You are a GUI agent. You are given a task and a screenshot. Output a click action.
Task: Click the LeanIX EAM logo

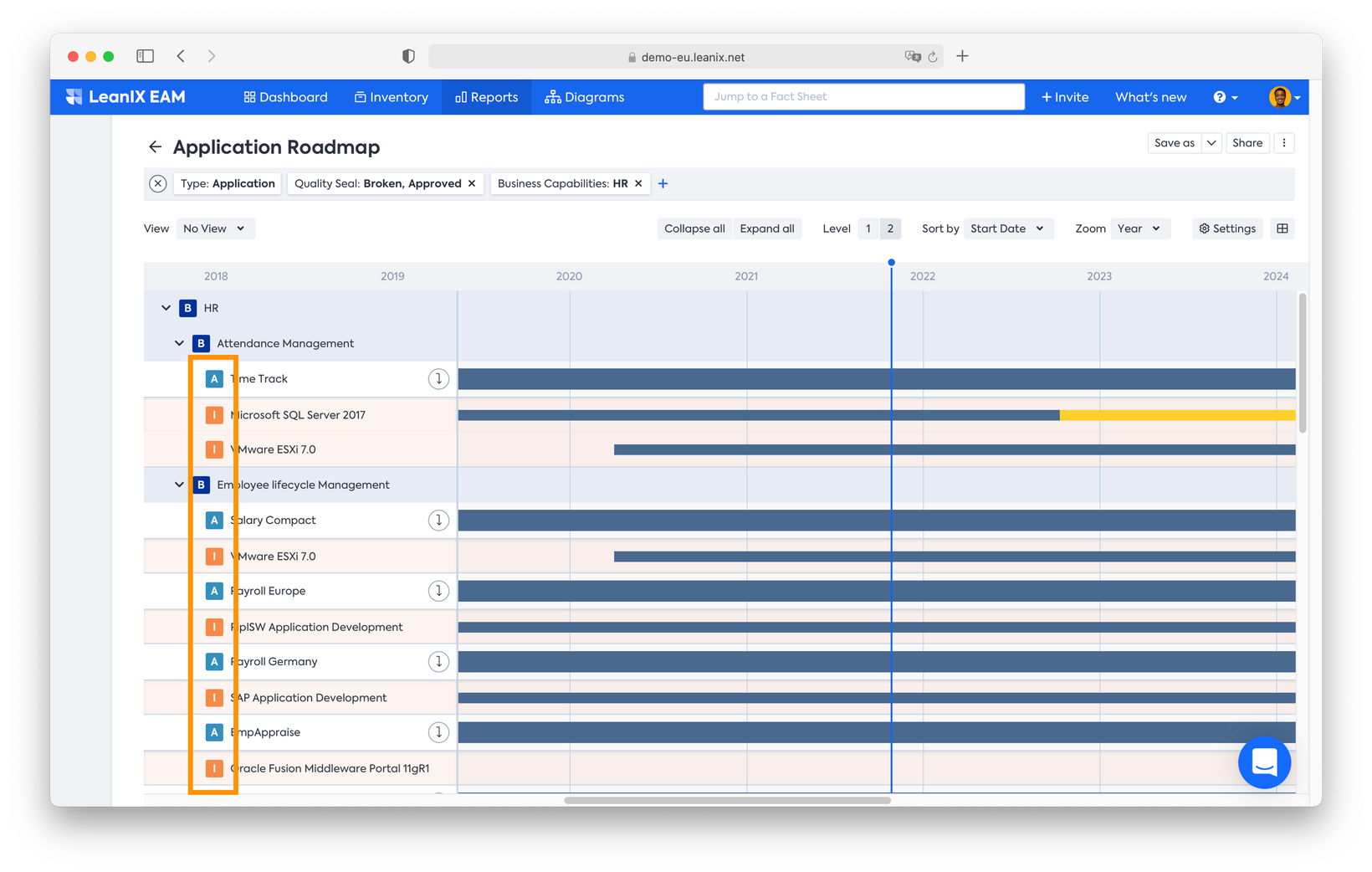125,97
